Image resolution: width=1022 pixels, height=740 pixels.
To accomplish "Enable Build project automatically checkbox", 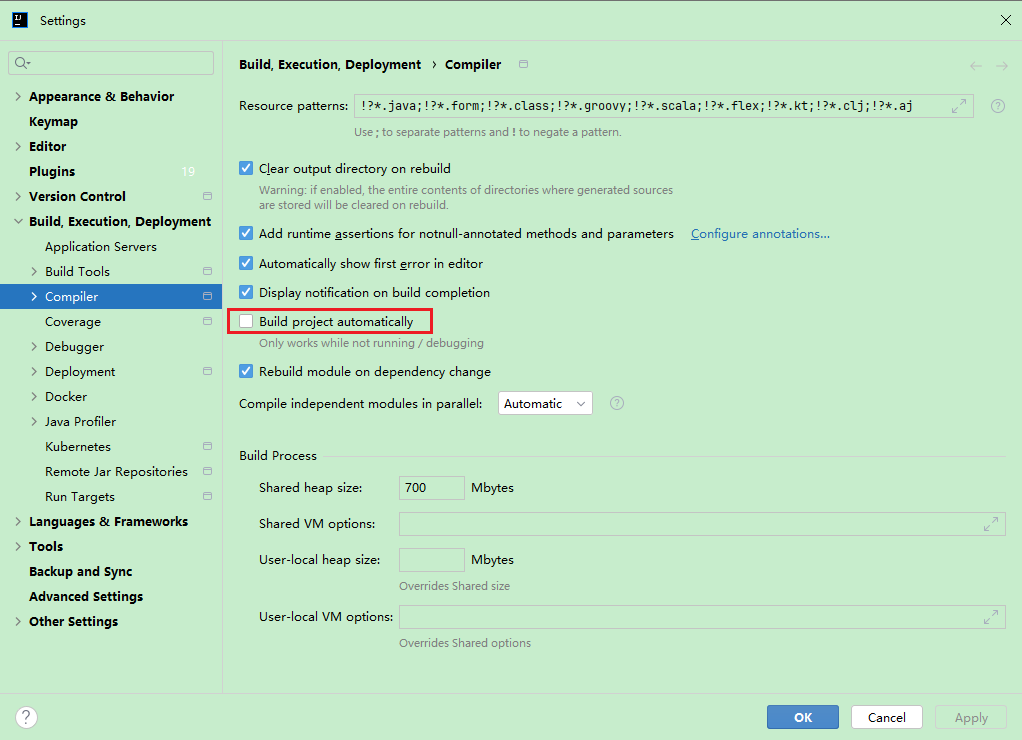I will (246, 321).
